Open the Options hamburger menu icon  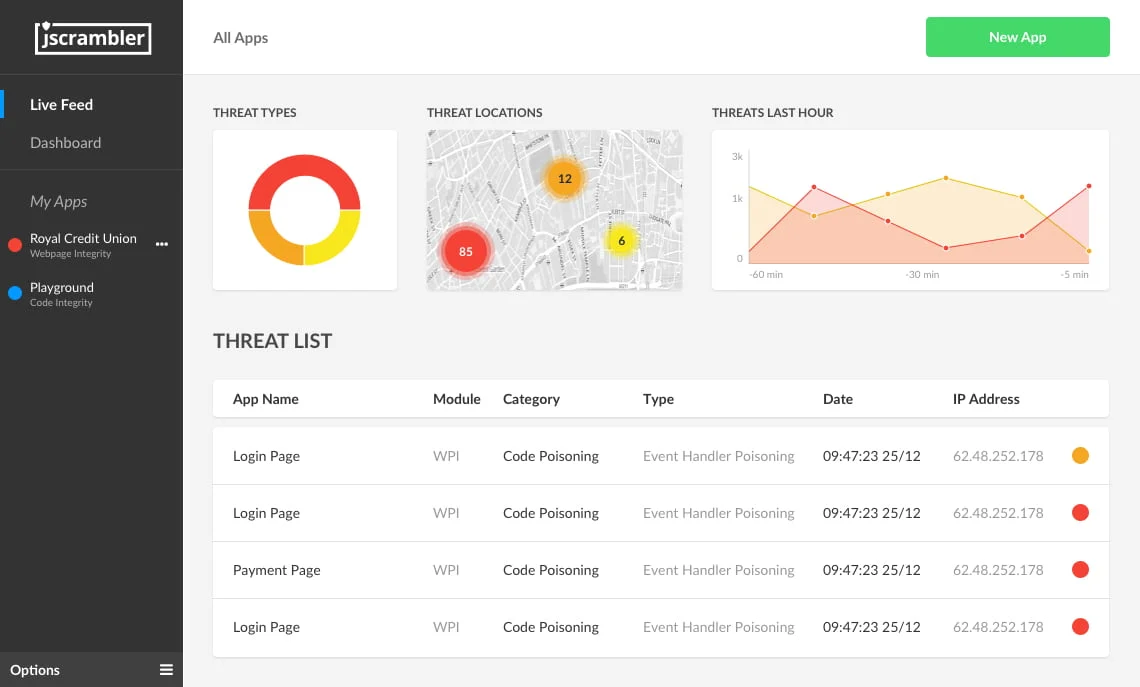pos(166,670)
